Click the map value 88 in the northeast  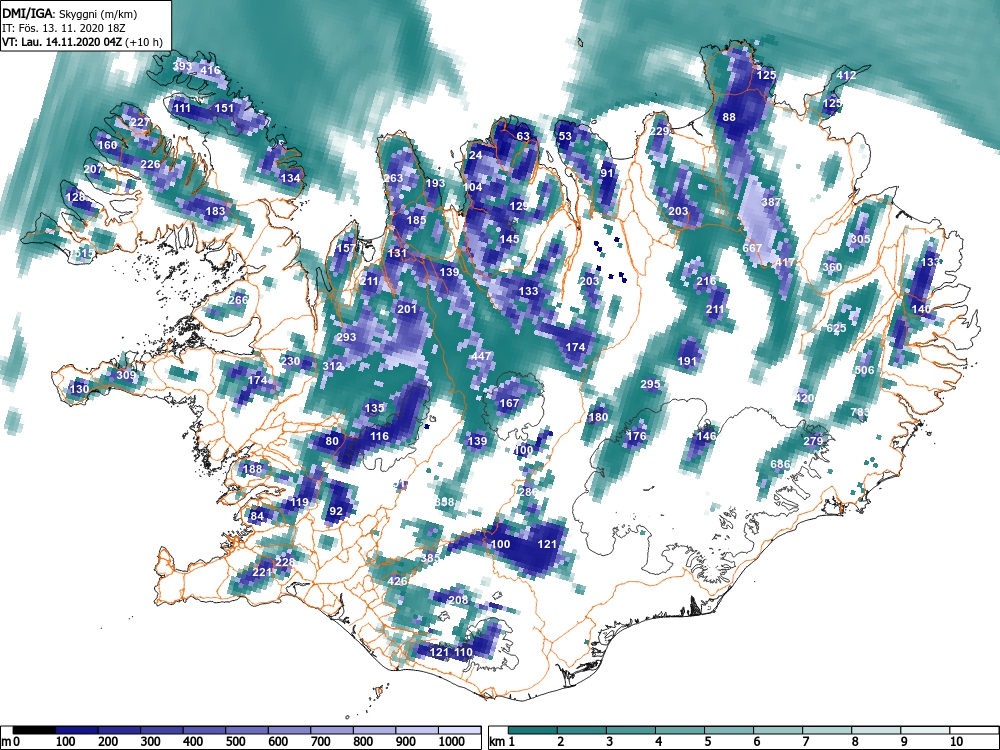coord(729,117)
